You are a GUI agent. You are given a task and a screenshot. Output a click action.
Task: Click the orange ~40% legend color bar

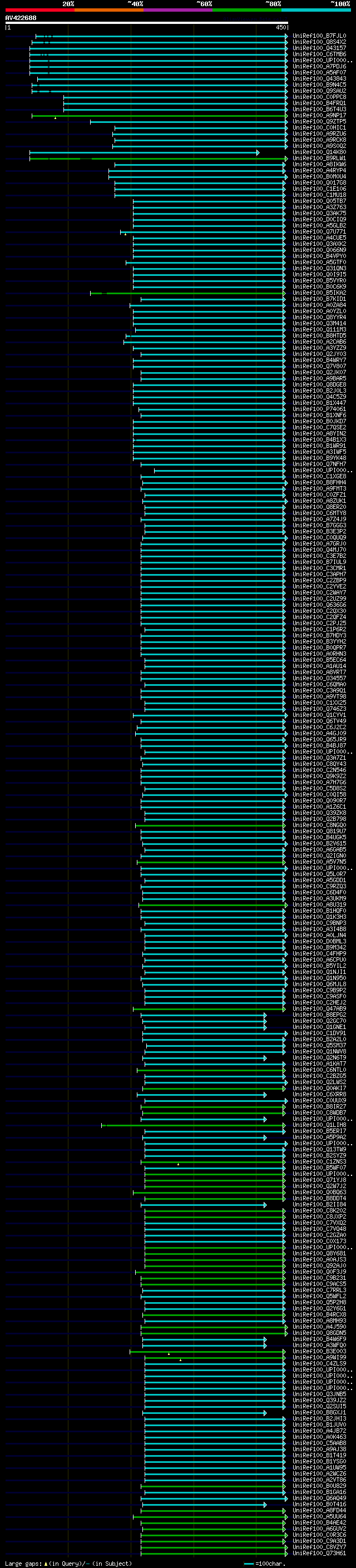109,11
